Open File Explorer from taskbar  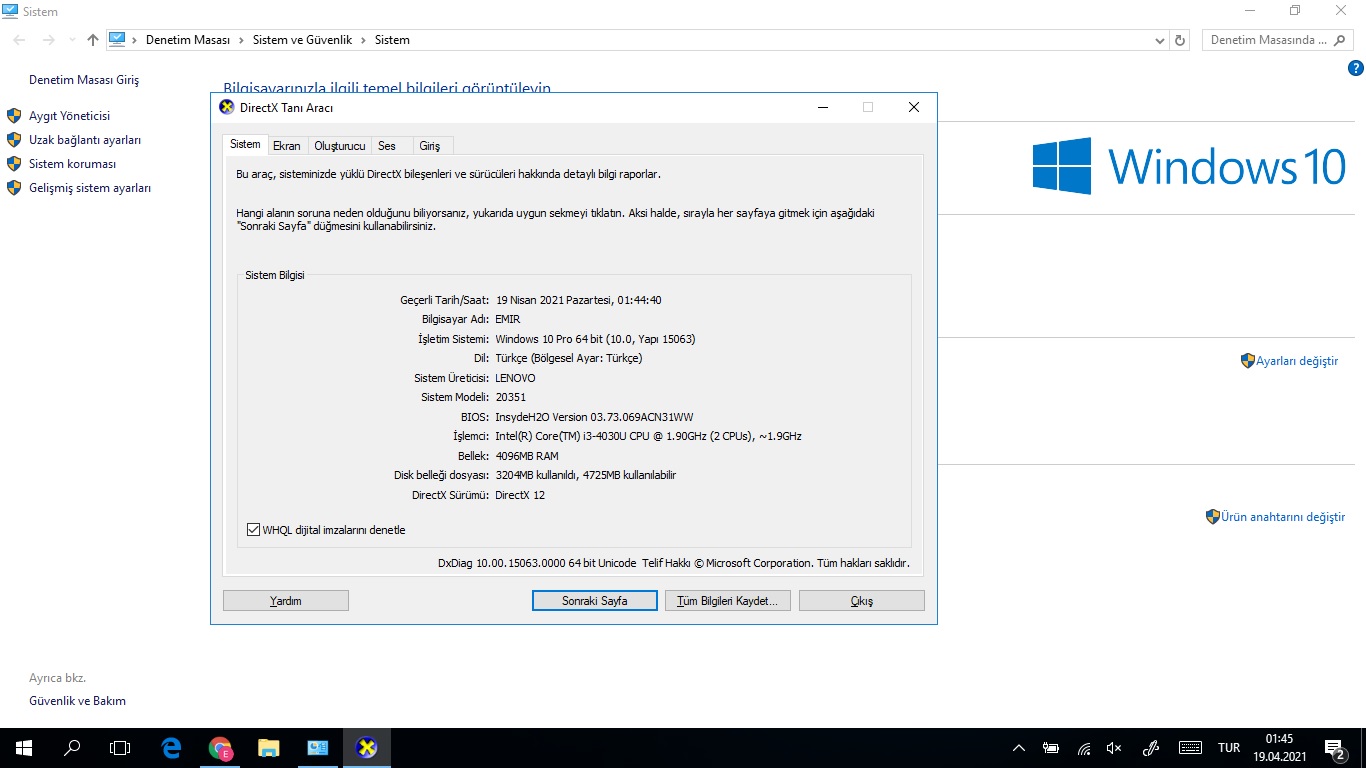(269, 747)
